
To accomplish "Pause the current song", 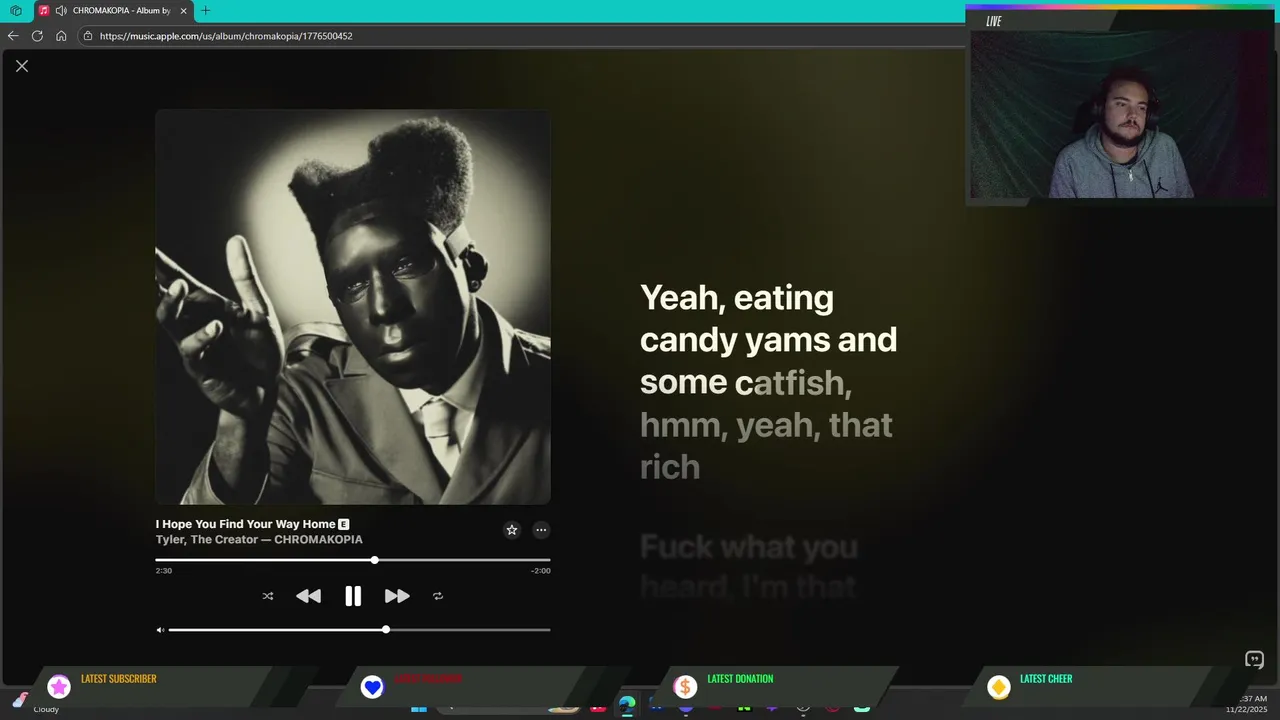I will point(353,596).
